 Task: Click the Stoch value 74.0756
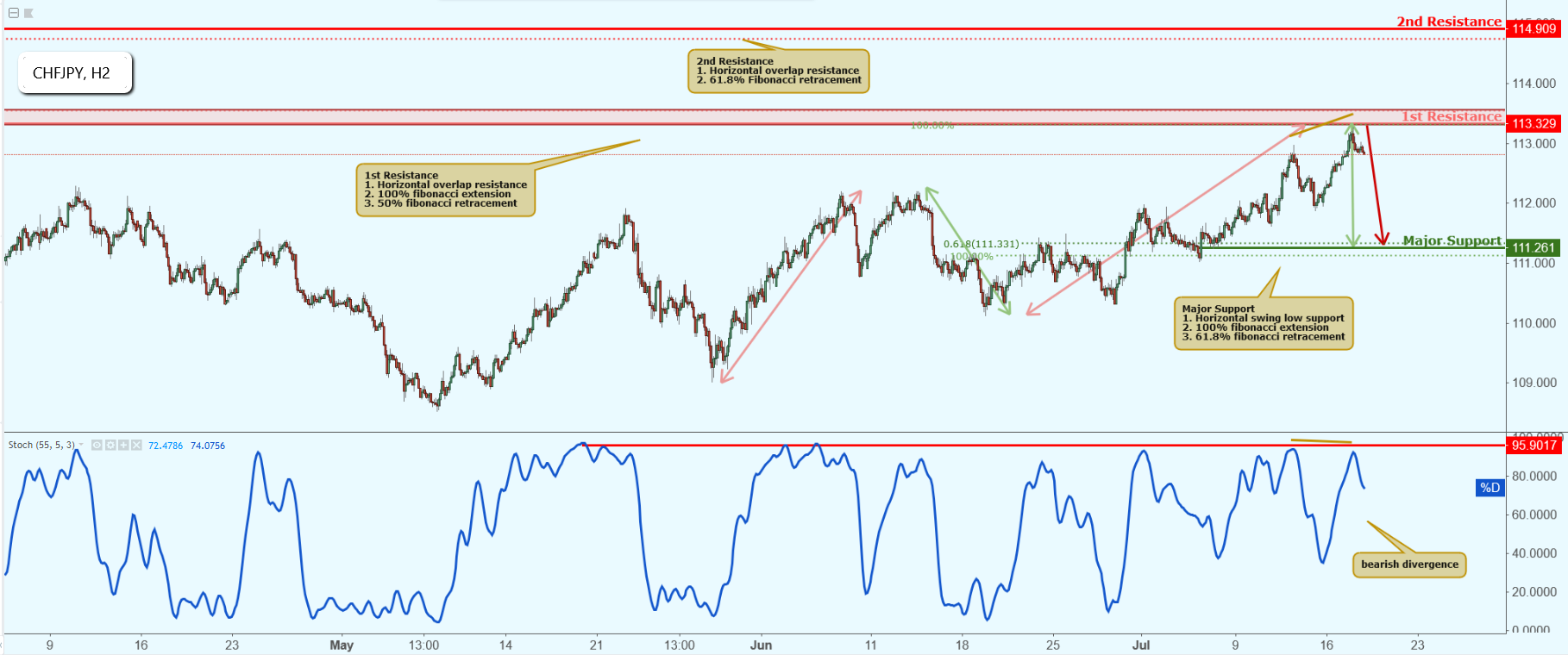tap(208, 446)
